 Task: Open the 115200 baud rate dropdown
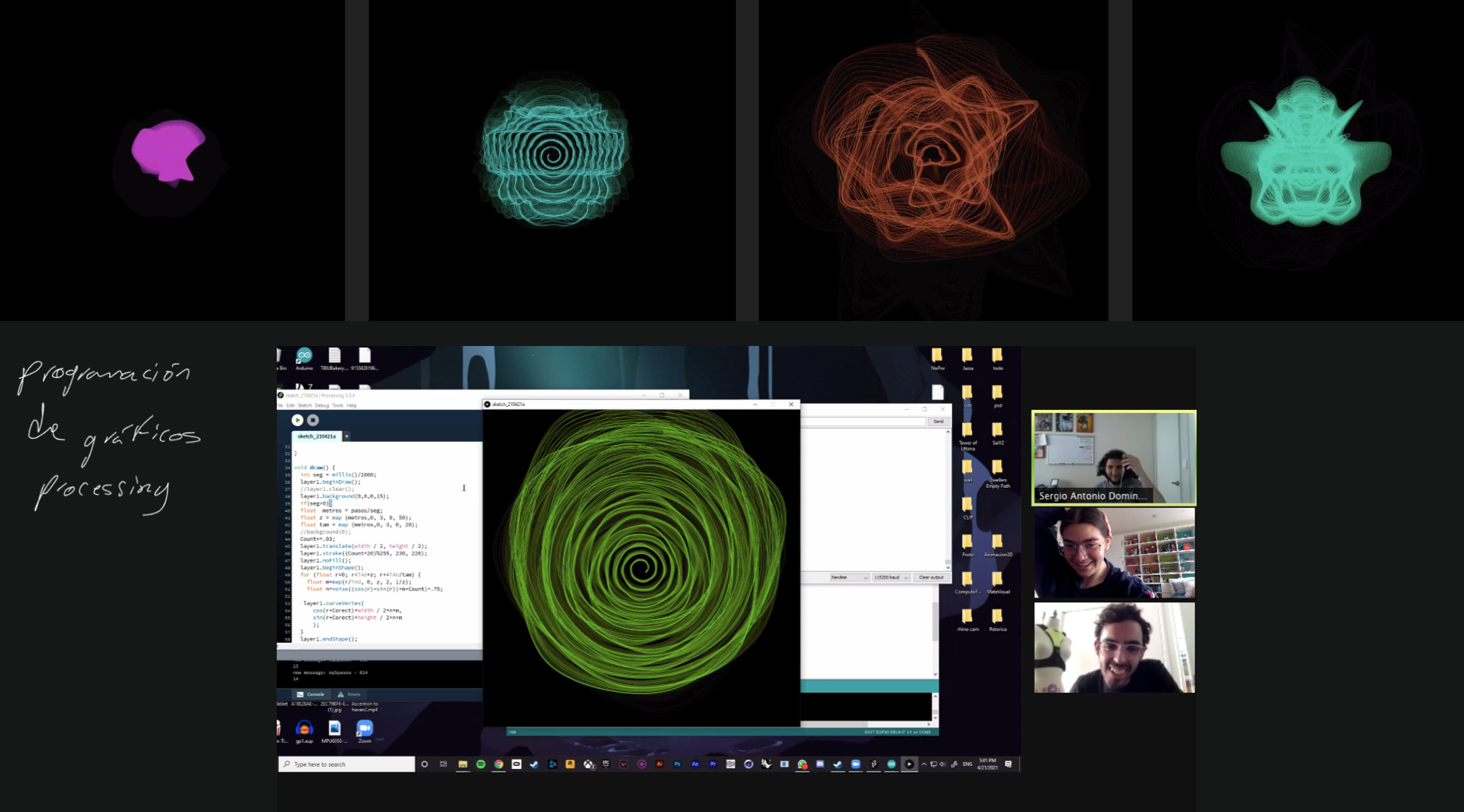(891, 577)
